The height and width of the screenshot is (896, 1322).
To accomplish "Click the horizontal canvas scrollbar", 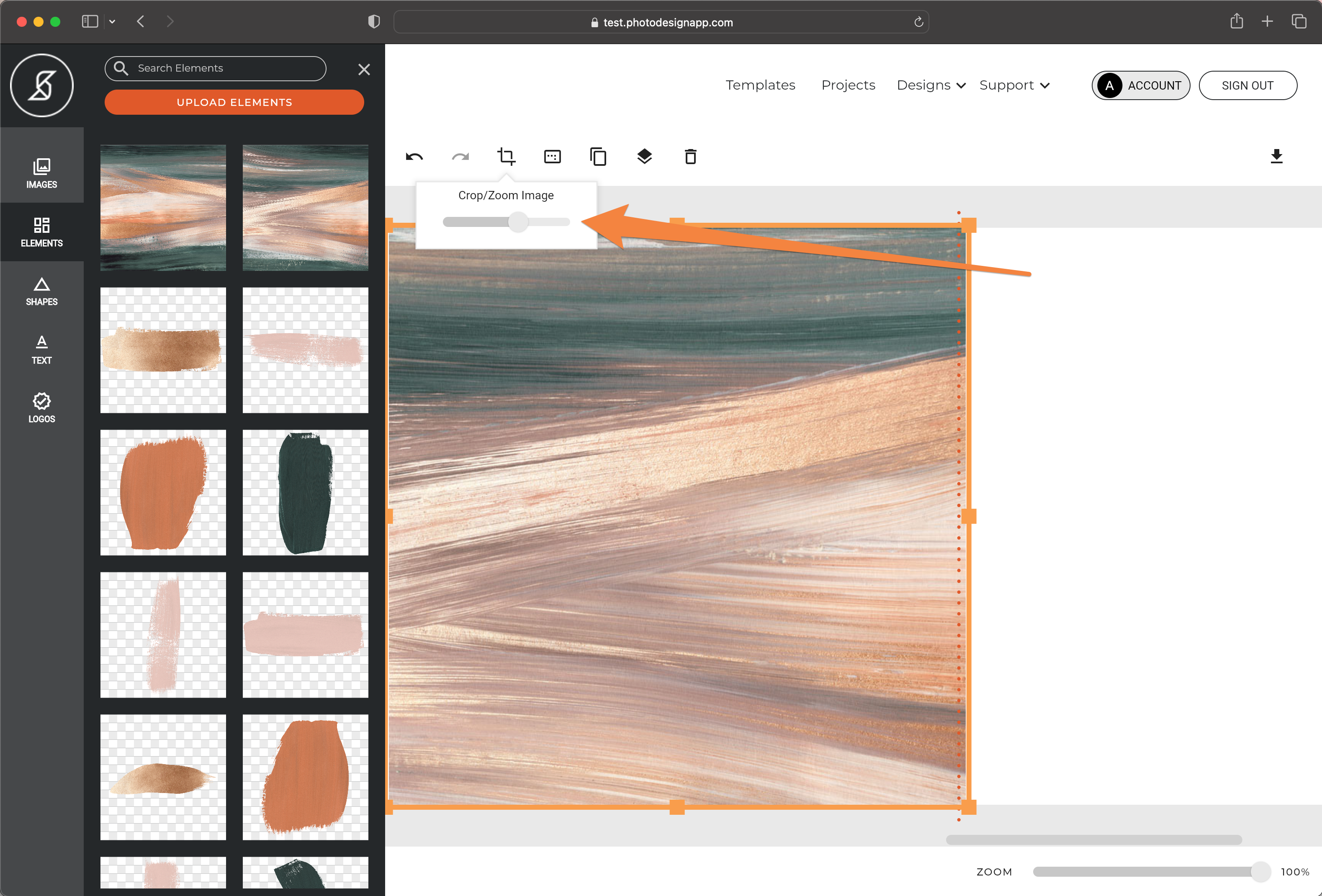I will 1093,839.
